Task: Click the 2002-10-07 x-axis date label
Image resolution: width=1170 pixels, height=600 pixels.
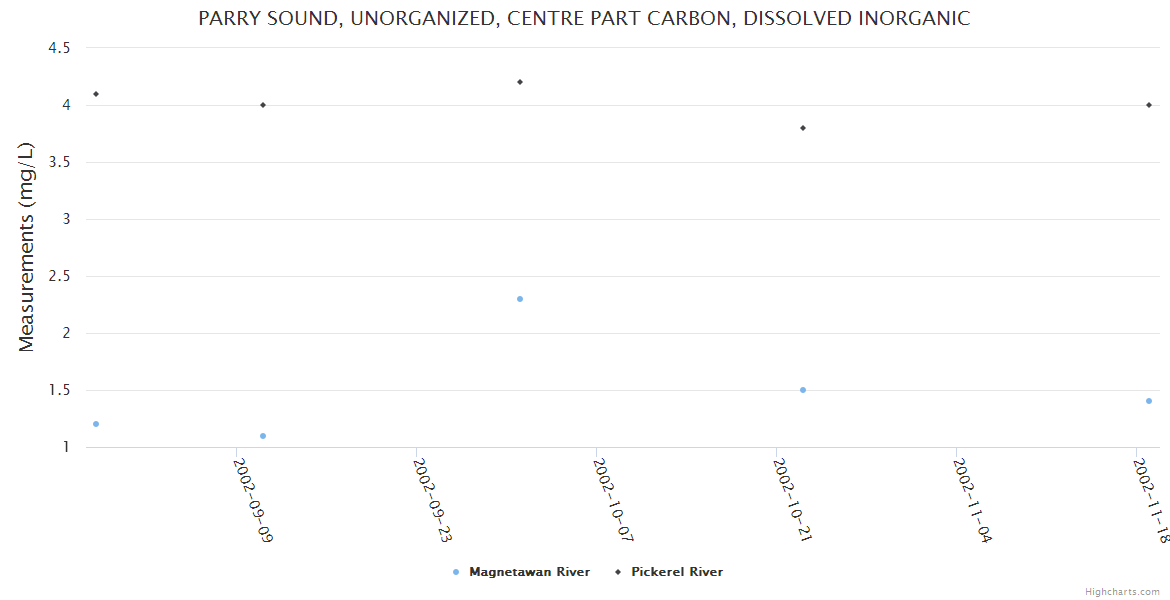Action: click(x=612, y=499)
